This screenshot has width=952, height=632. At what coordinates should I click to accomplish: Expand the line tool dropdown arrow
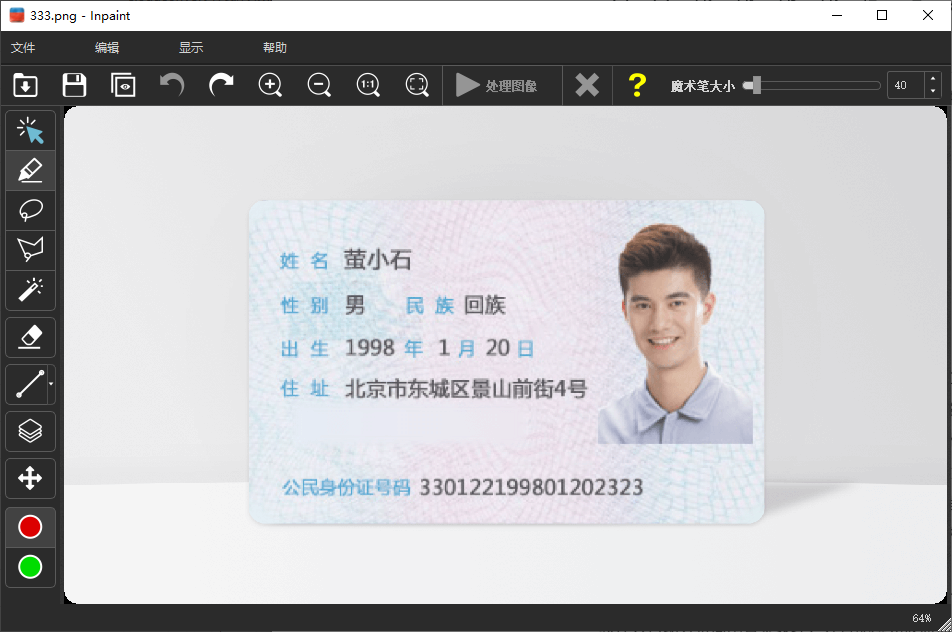click(51, 384)
